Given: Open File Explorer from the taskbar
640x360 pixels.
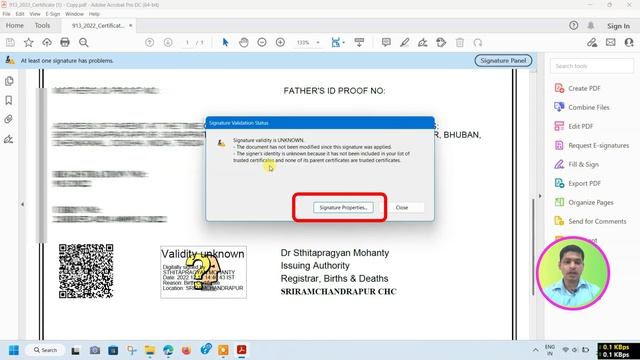Looking at the screenshot, I should click(x=150, y=350).
